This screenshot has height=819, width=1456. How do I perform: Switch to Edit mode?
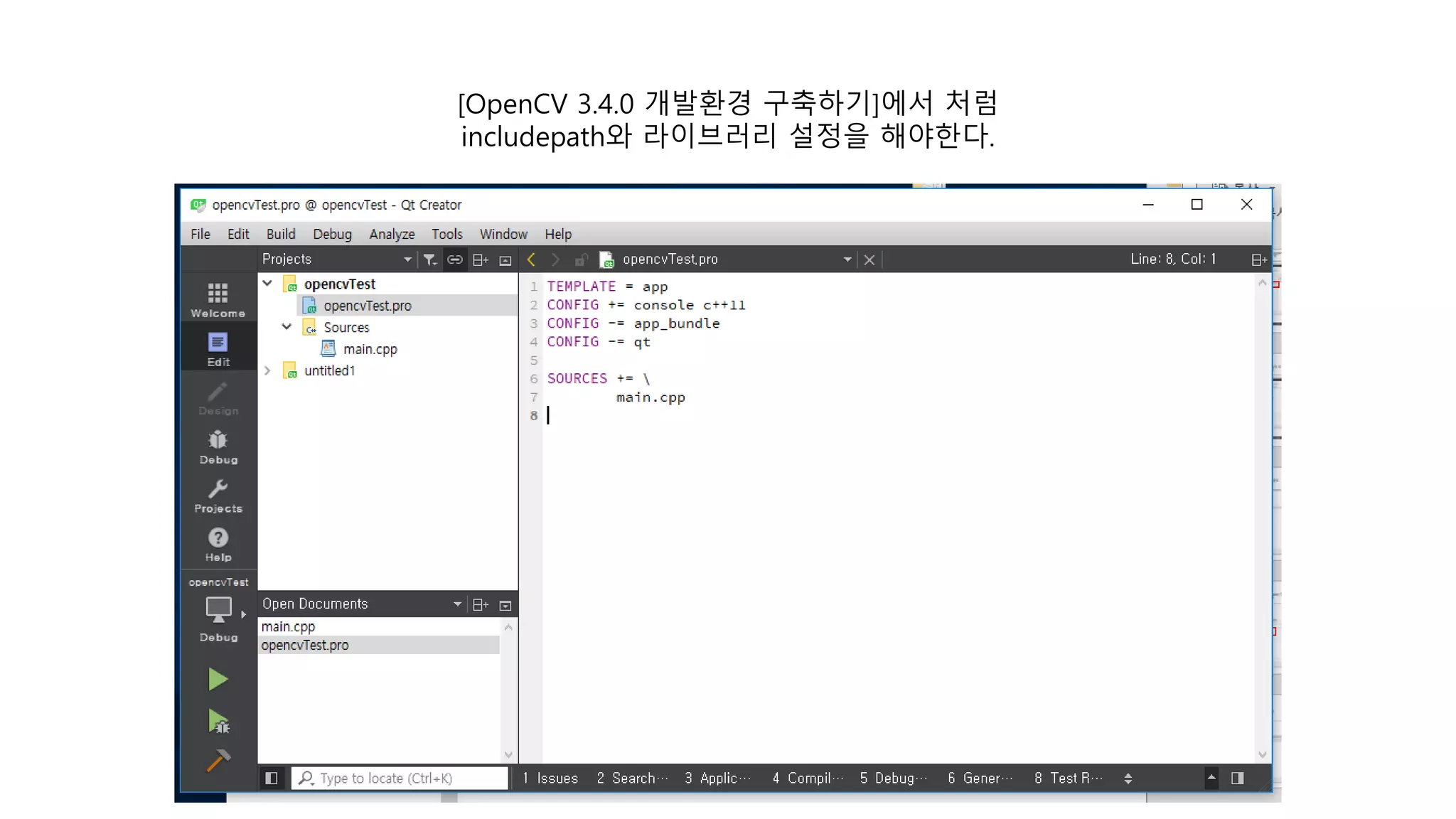[x=218, y=348]
